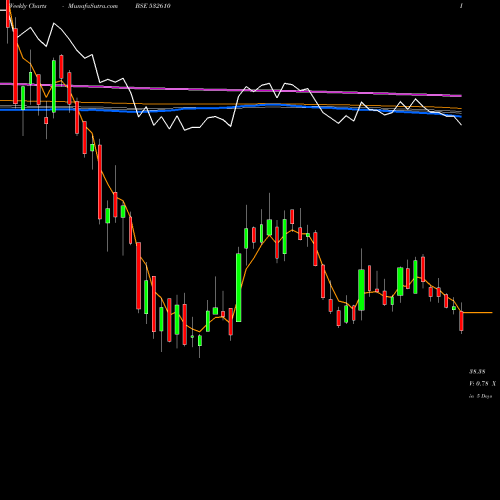The width and height of the screenshot is (500, 500).
Task: Click the 'Weekly Charts' title text
Action: click(x=28, y=6)
